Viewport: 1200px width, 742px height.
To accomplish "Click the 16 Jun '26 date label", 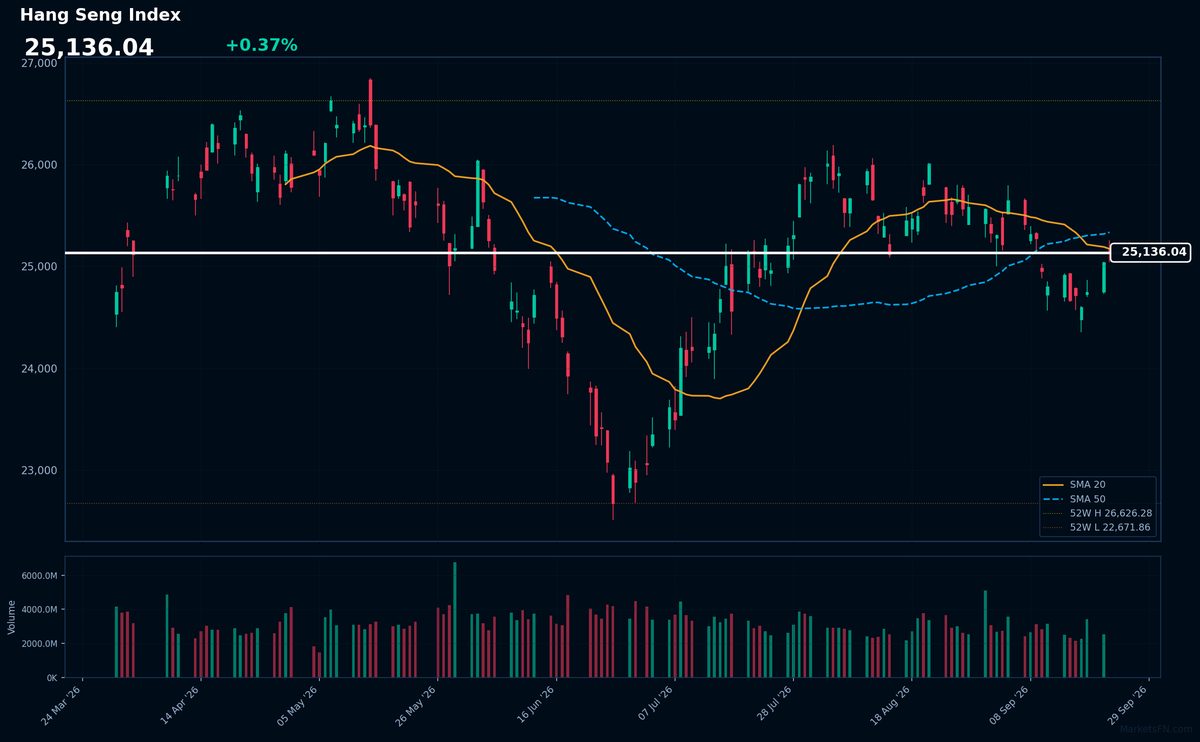I will point(535,705).
